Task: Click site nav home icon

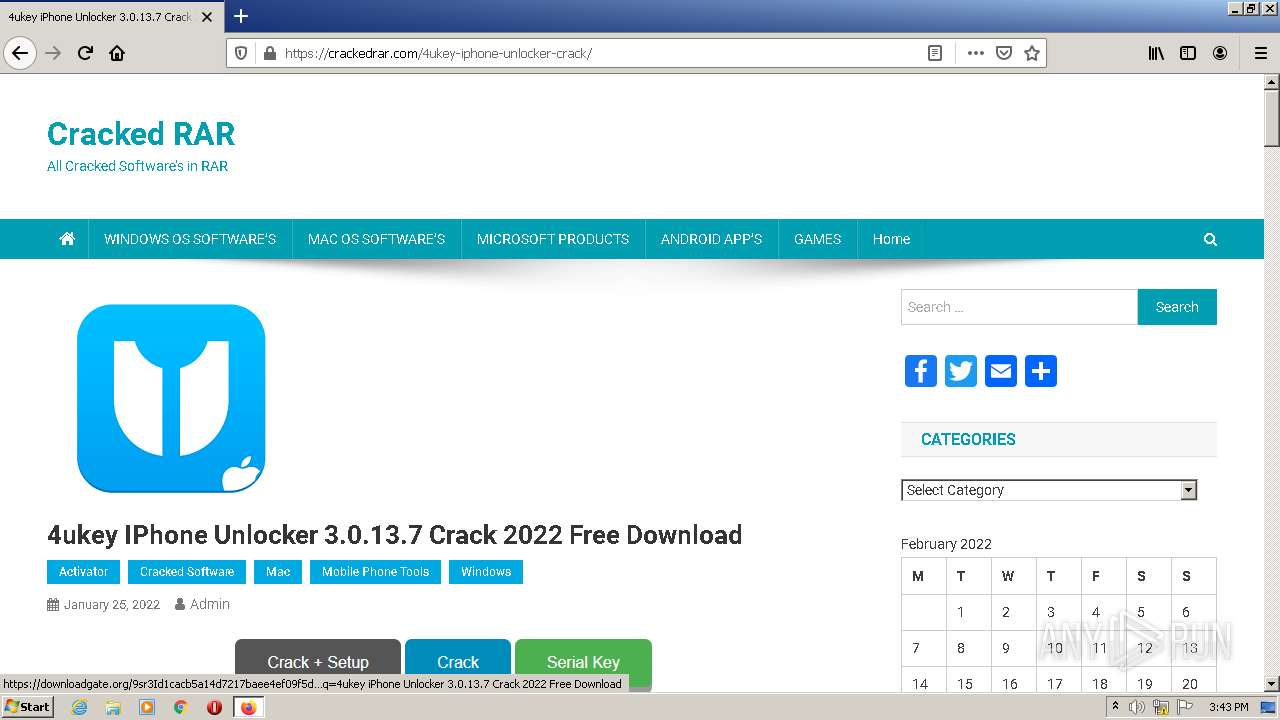Action: 67,239
